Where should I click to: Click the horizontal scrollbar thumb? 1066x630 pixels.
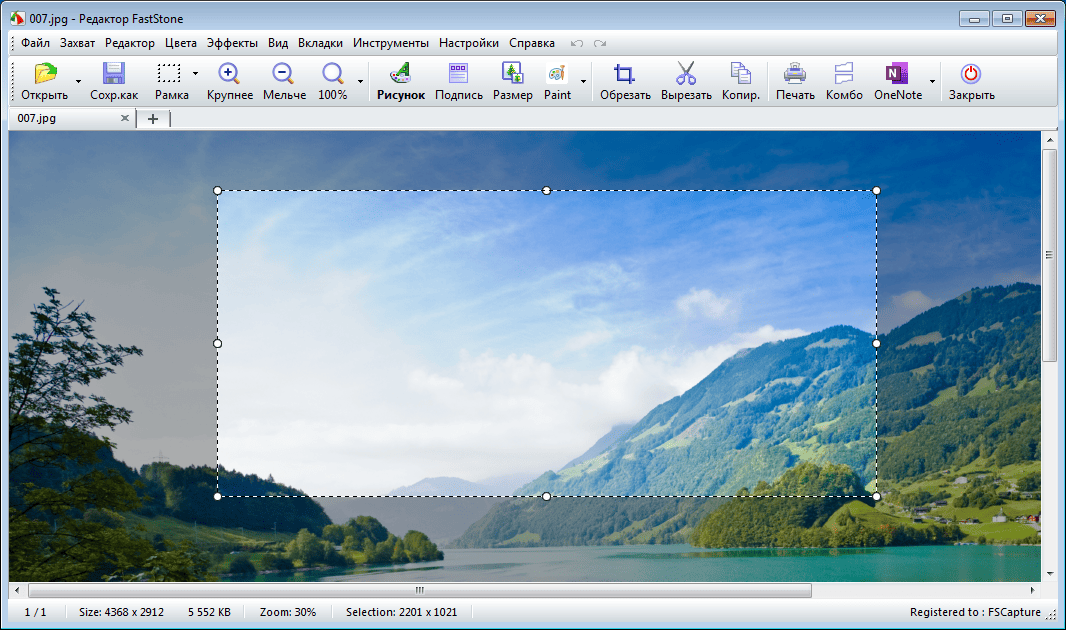pyautogui.click(x=419, y=590)
